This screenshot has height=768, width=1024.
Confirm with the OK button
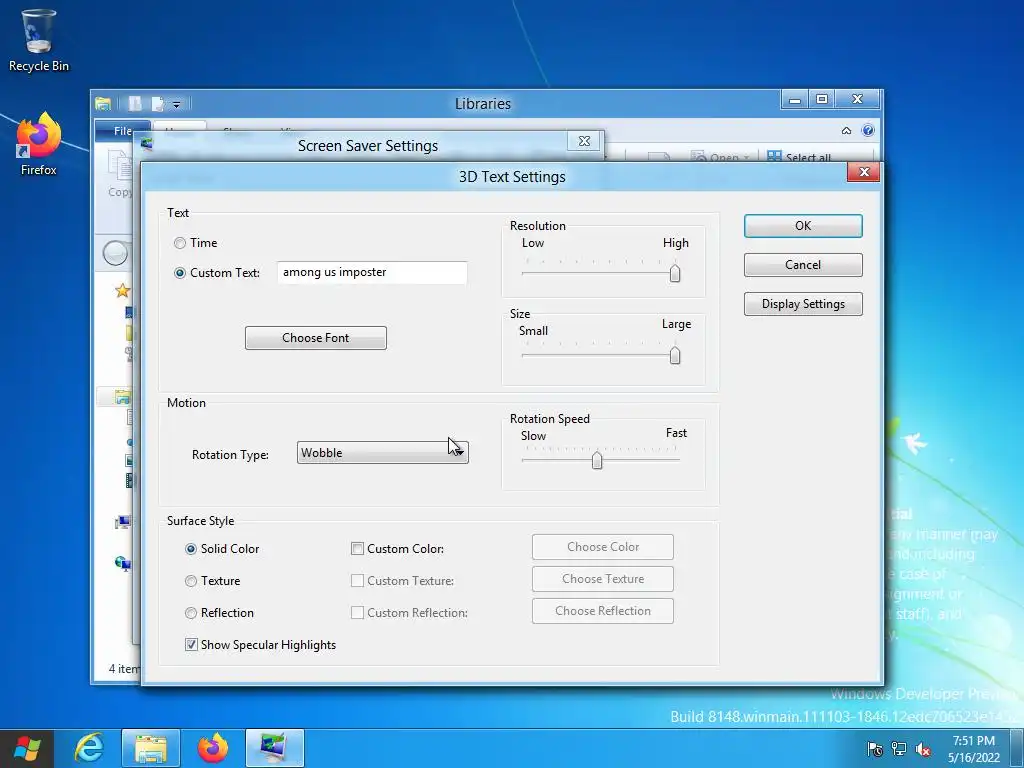coord(803,226)
